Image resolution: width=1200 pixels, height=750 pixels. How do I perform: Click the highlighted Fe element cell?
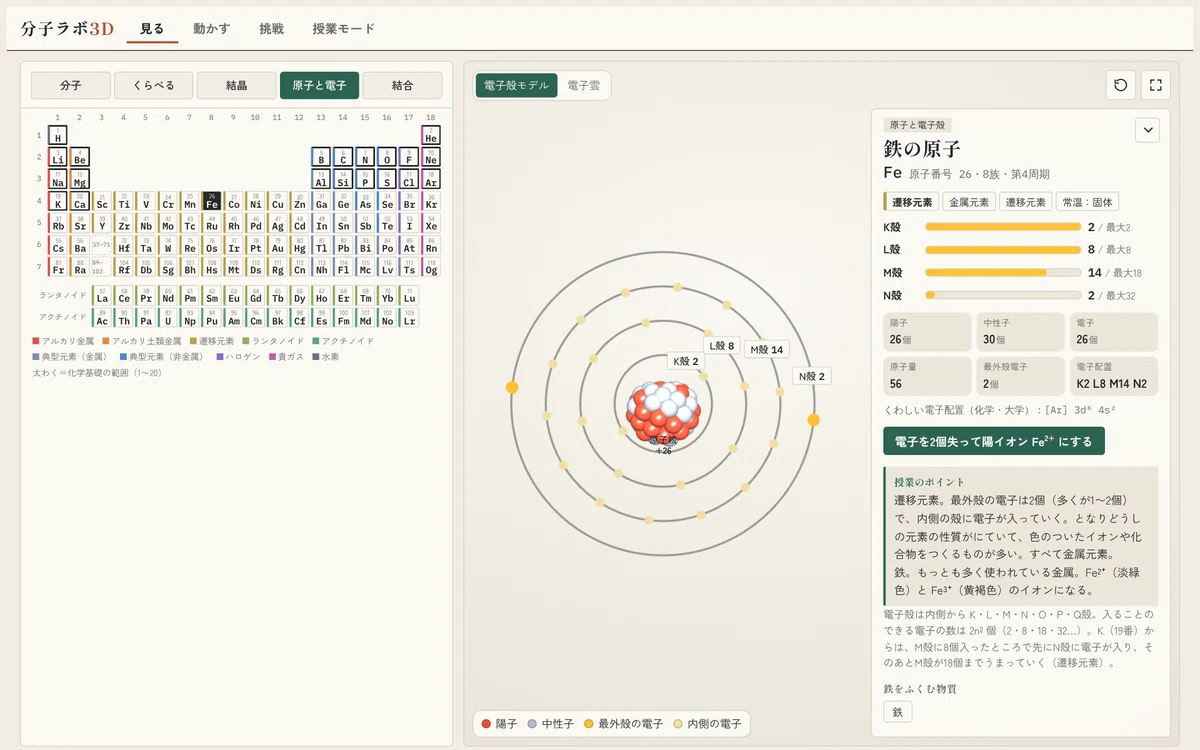point(211,202)
